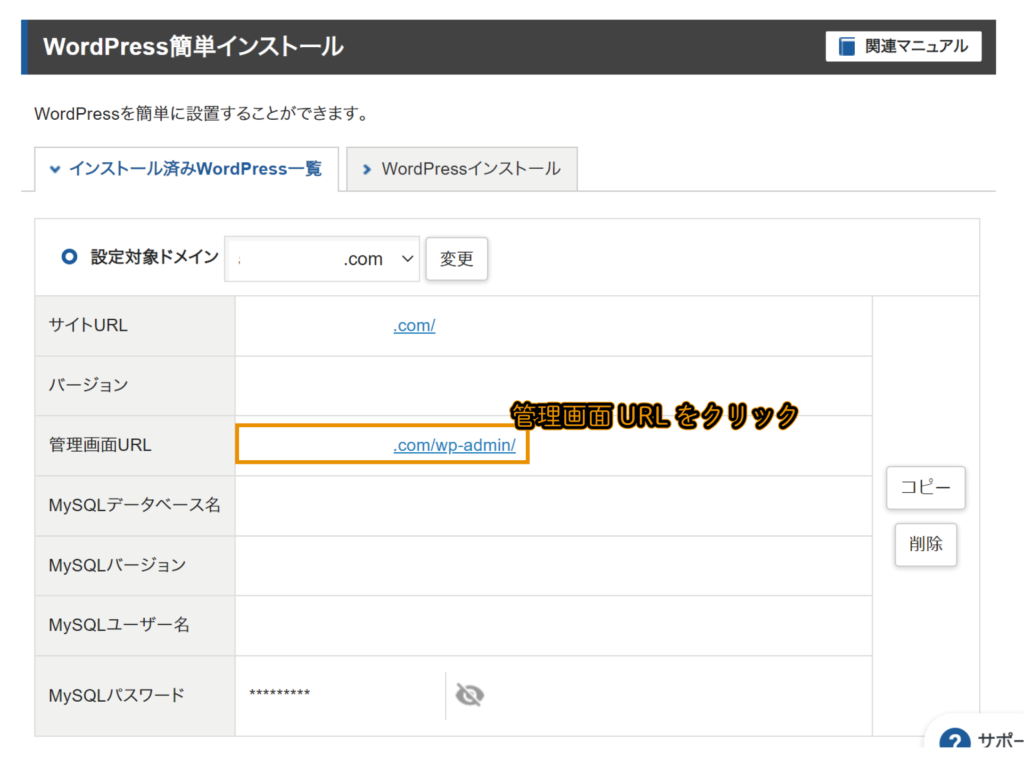The image size is (1024, 762).
Task: Click the WordPressを簡単に設置することができます description text
Action: click(x=203, y=114)
